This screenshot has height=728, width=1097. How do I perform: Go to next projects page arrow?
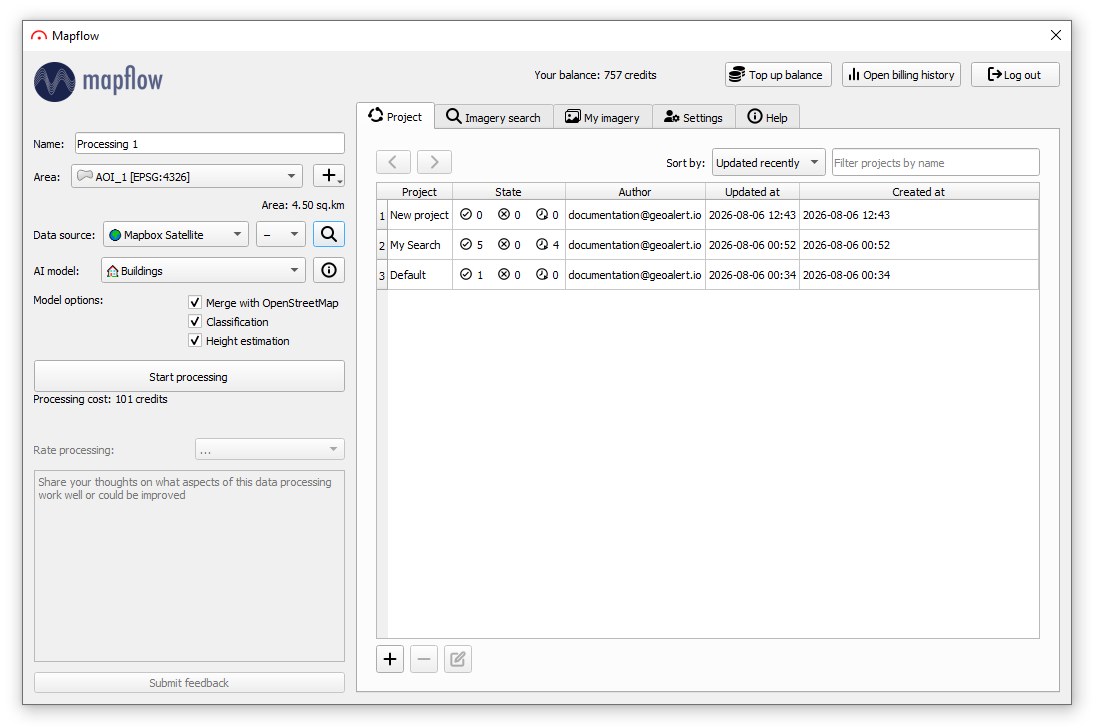tap(434, 162)
